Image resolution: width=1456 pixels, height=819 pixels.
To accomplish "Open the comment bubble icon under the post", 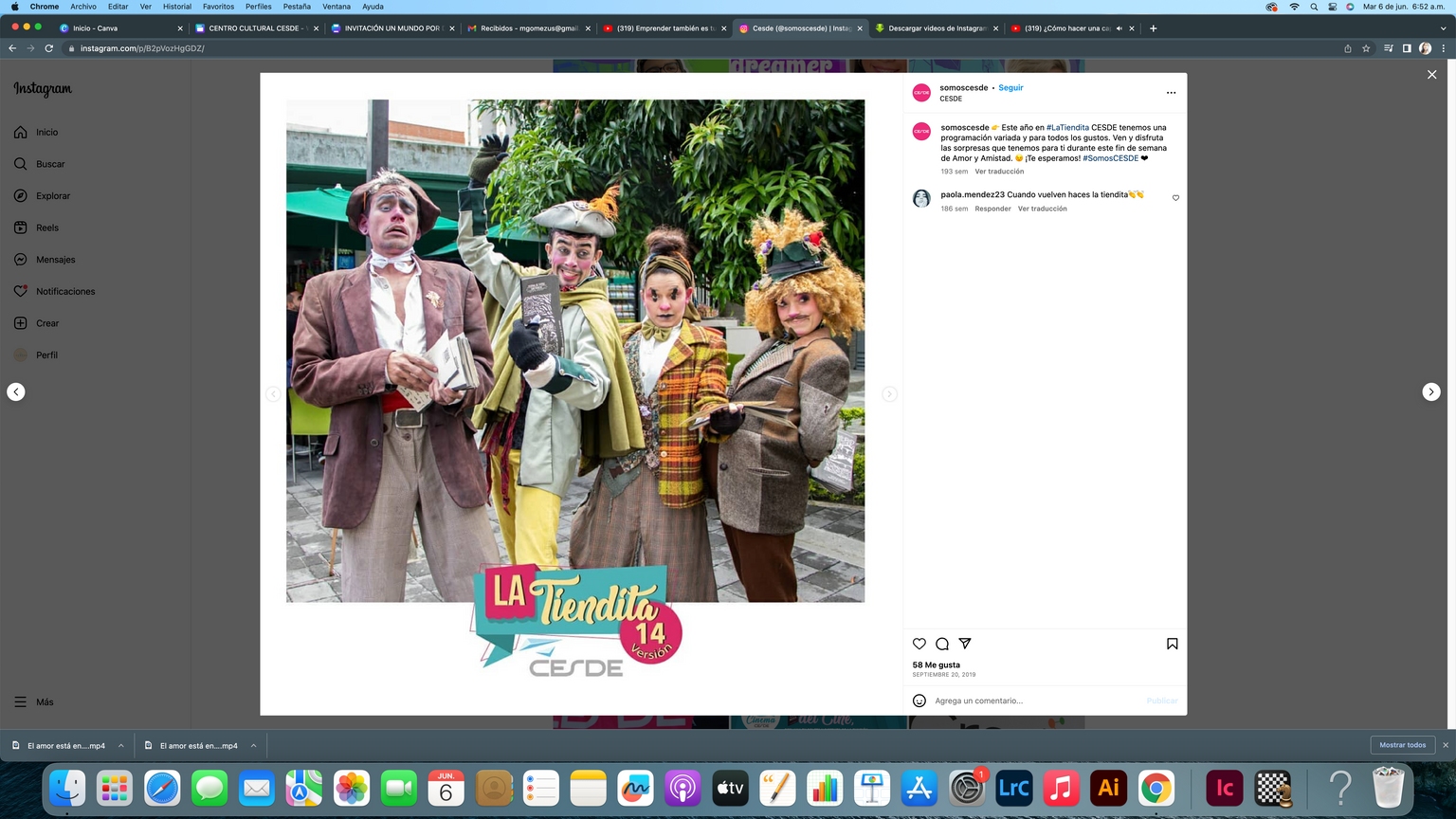I will (x=942, y=644).
